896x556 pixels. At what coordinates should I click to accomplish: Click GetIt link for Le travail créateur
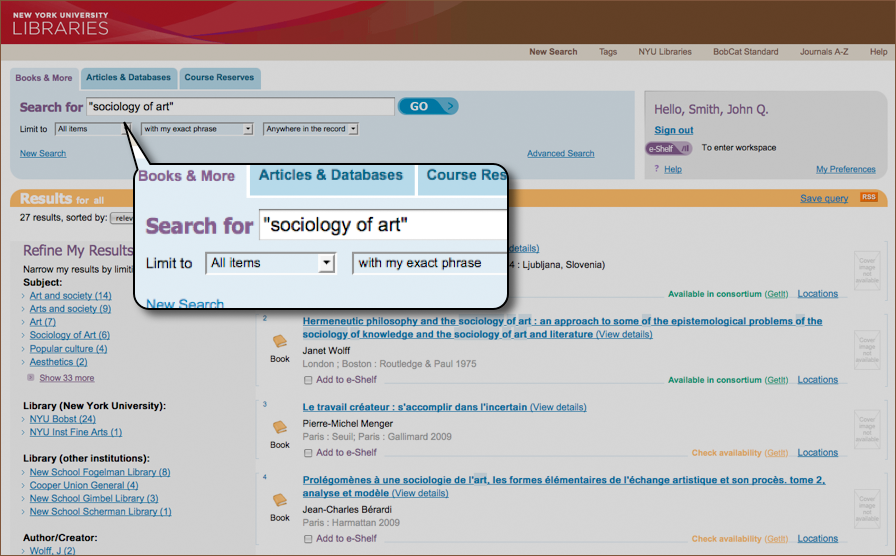pos(776,453)
